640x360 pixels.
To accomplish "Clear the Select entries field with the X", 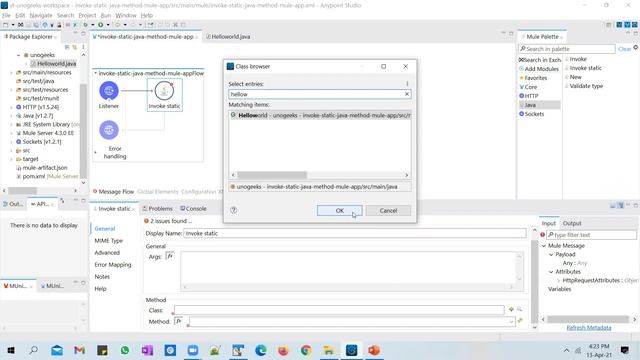I will point(407,94).
